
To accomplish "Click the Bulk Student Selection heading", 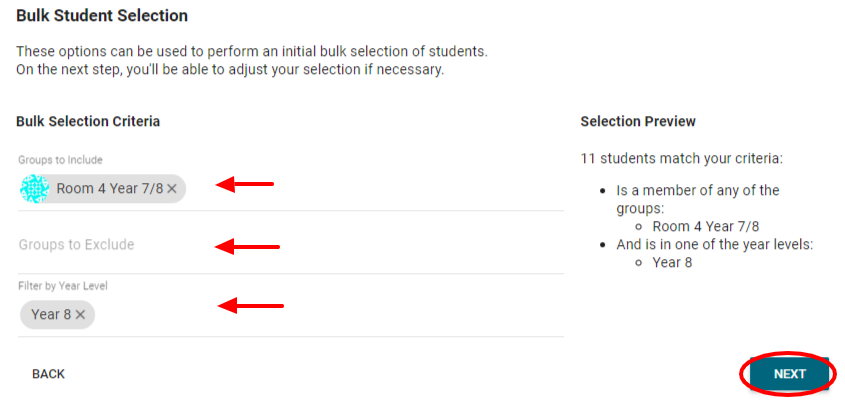I will (102, 16).
